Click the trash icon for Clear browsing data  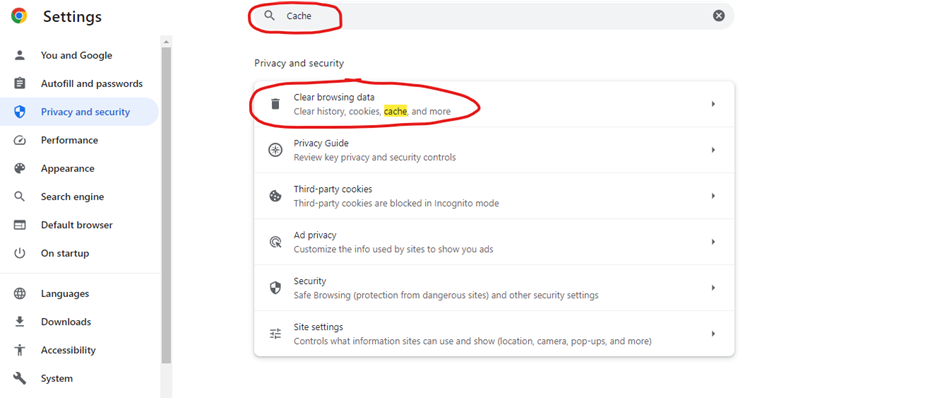275,104
